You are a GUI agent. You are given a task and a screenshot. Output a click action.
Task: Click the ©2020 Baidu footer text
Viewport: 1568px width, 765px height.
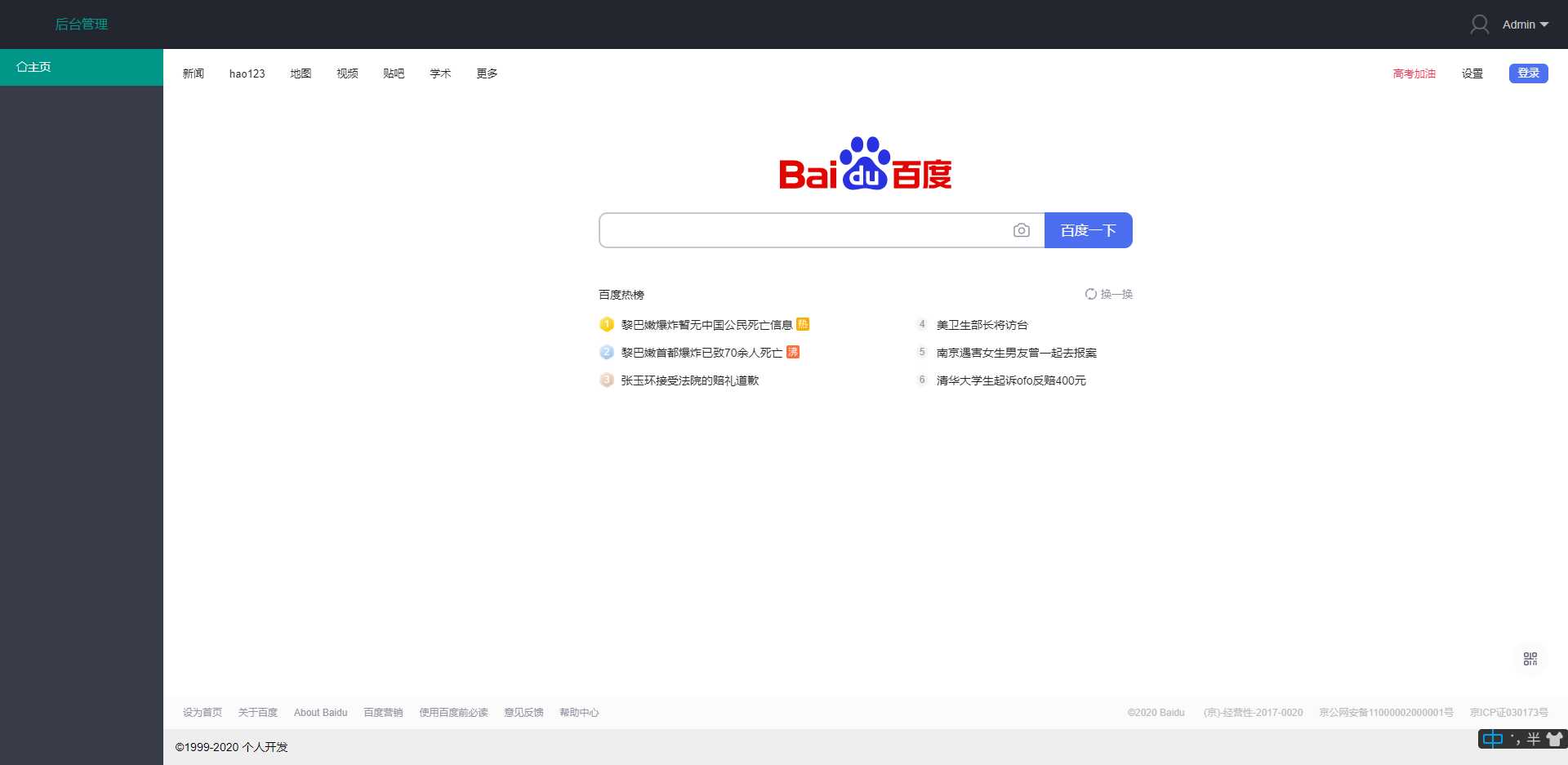click(x=1156, y=713)
